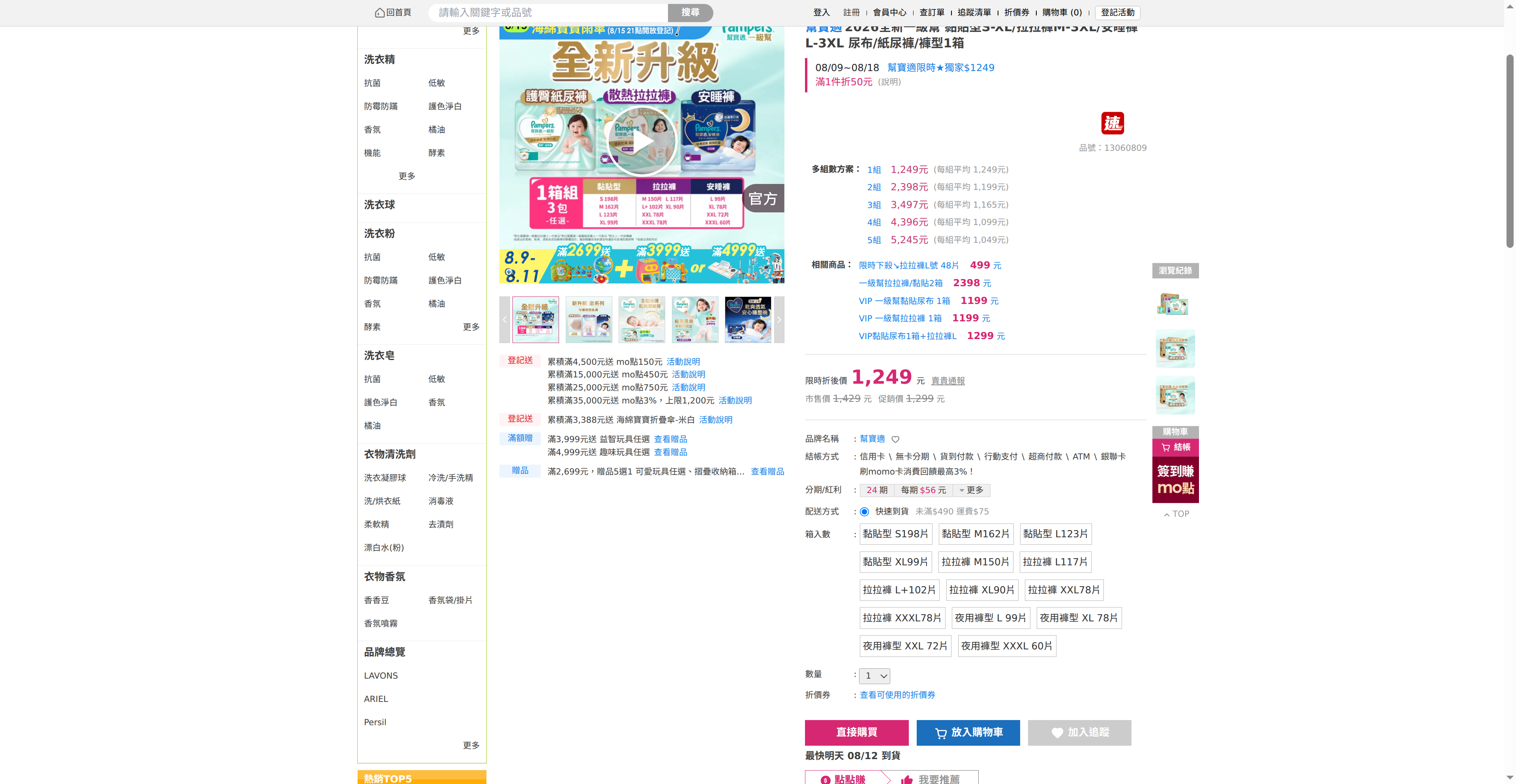
Task: Open 會員中心 in top navigation
Action: click(x=890, y=12)
